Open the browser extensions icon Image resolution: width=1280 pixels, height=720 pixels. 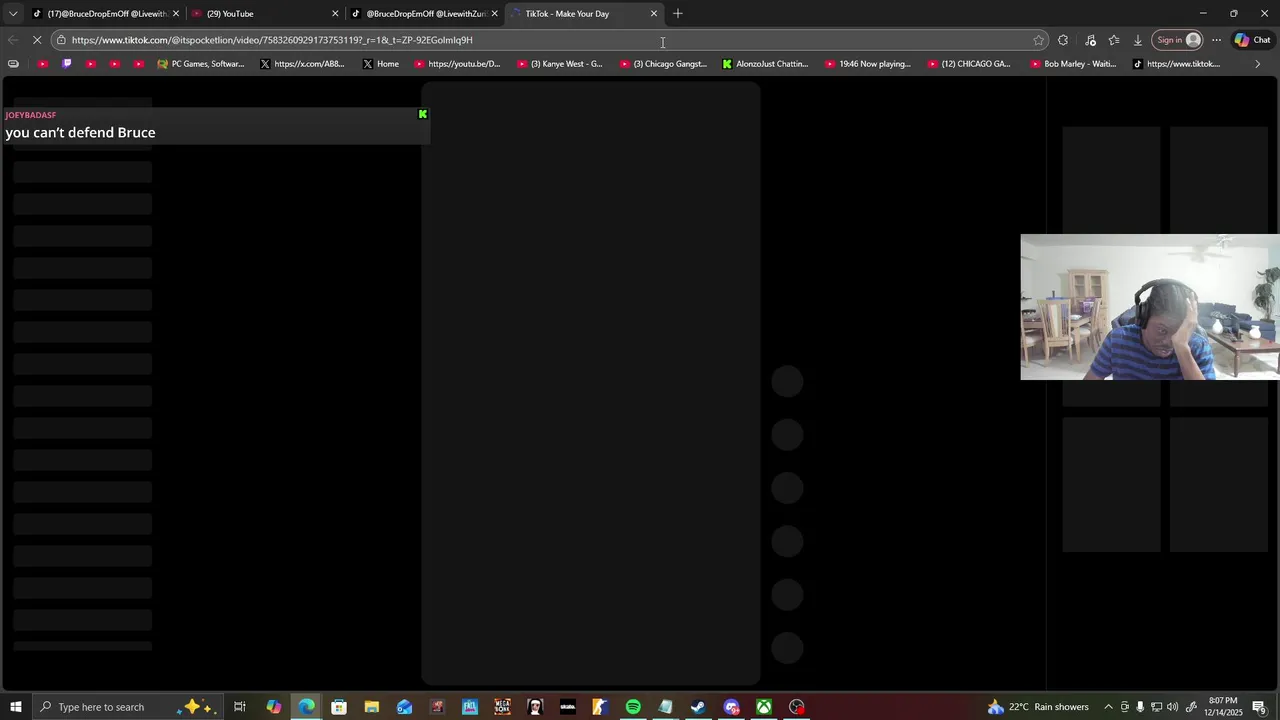(x=1063, y=40)
